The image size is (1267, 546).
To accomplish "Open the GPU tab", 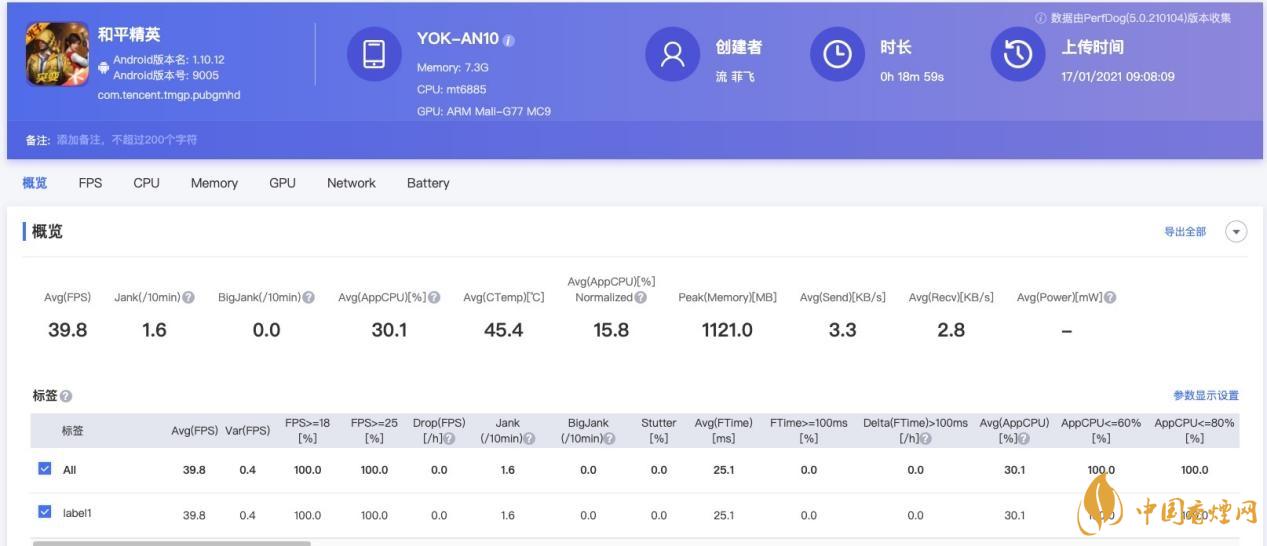I will click(282, 183).
